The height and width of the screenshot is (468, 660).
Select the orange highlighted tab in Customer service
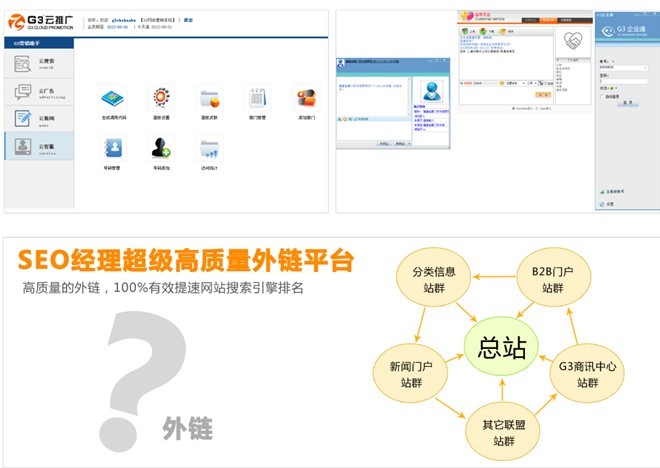pyautogui.click(x=548, y=20)
